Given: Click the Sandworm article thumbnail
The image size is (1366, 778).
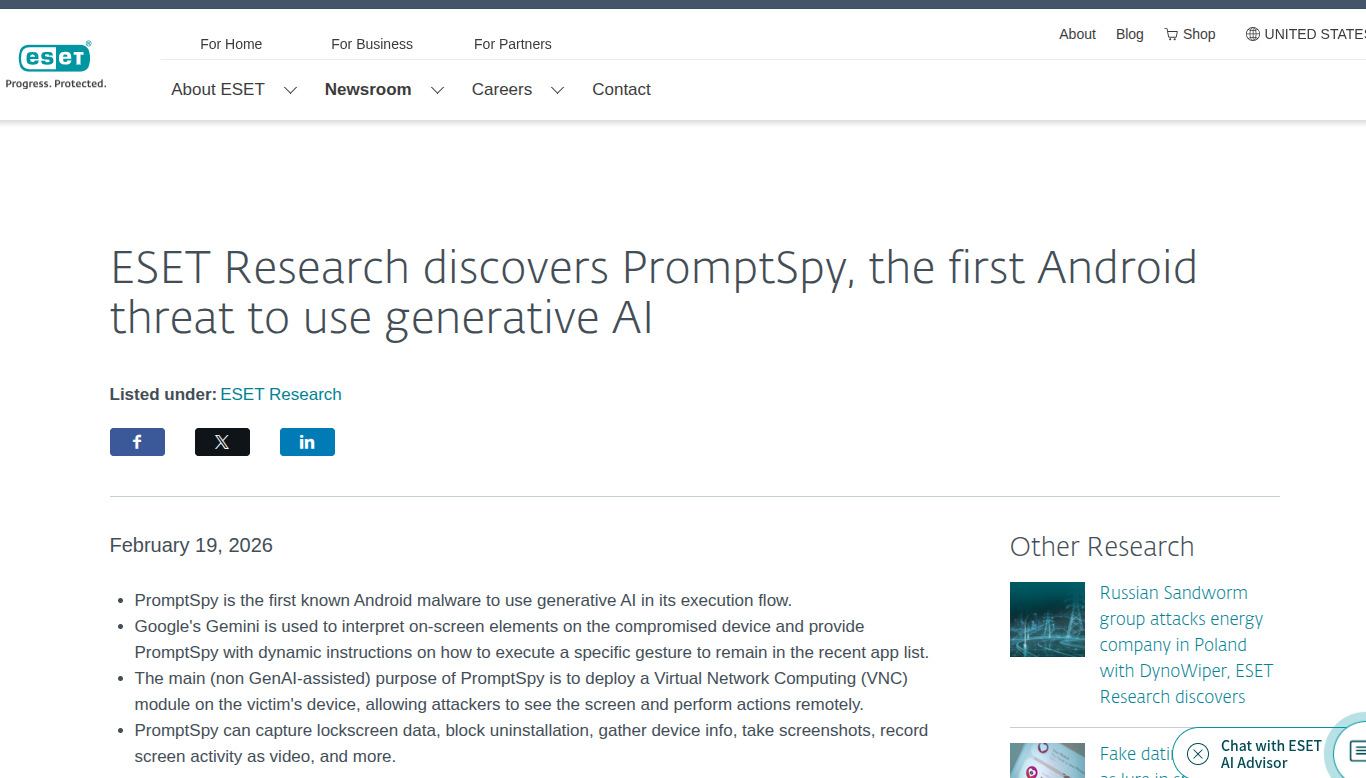Looking at the screenshot, I should click(x=1047, y=619).
